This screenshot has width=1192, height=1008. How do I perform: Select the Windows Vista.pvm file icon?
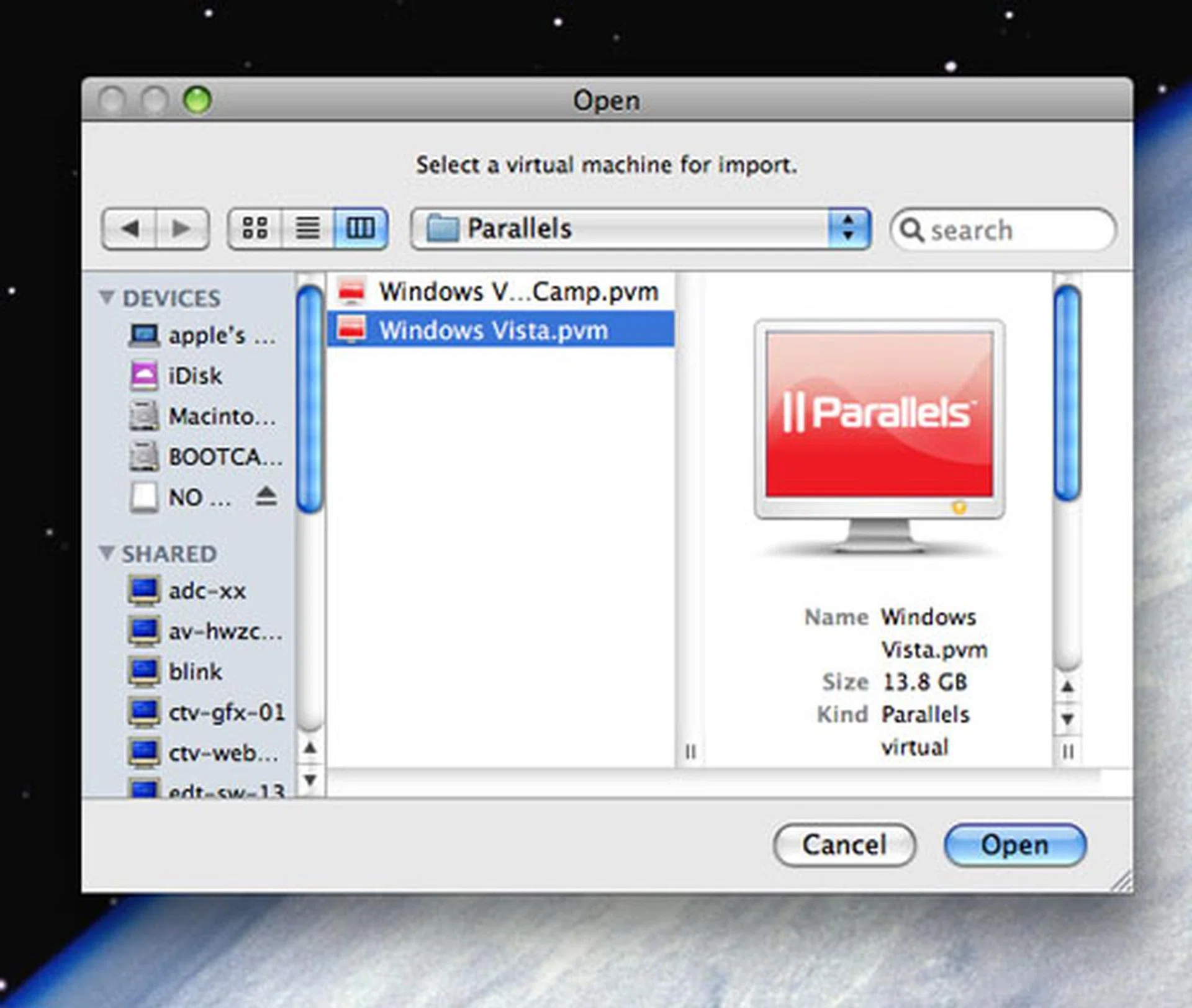click(x=352, y=330)
